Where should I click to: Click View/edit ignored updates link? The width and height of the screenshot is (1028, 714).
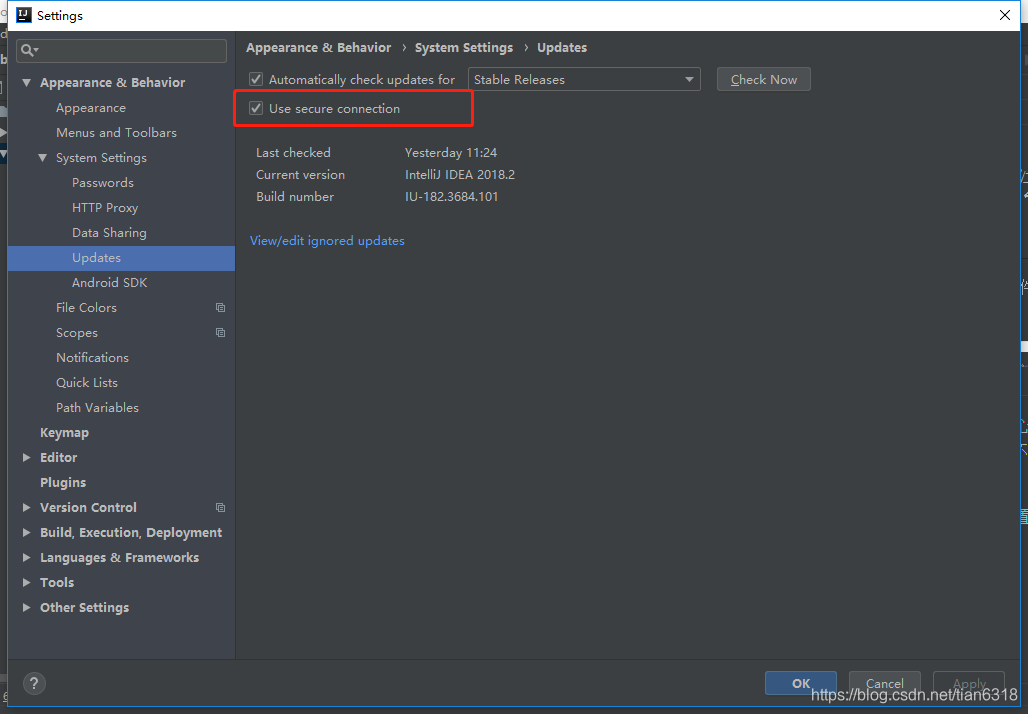pyautogui.click(x=327, y=241)
